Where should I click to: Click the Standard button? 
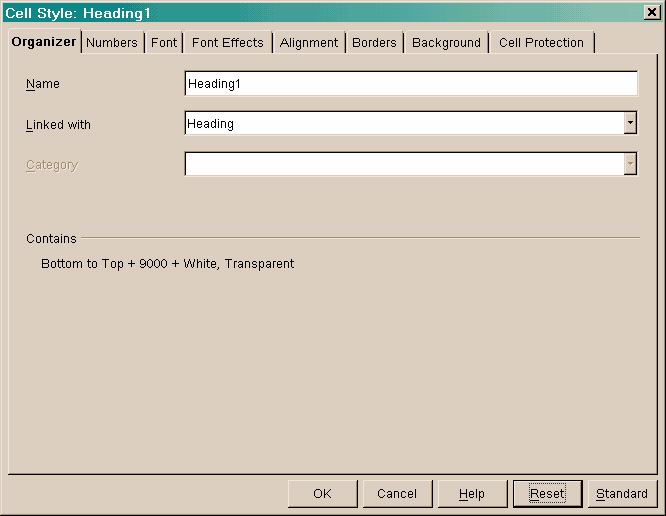(x=622, y=494)
